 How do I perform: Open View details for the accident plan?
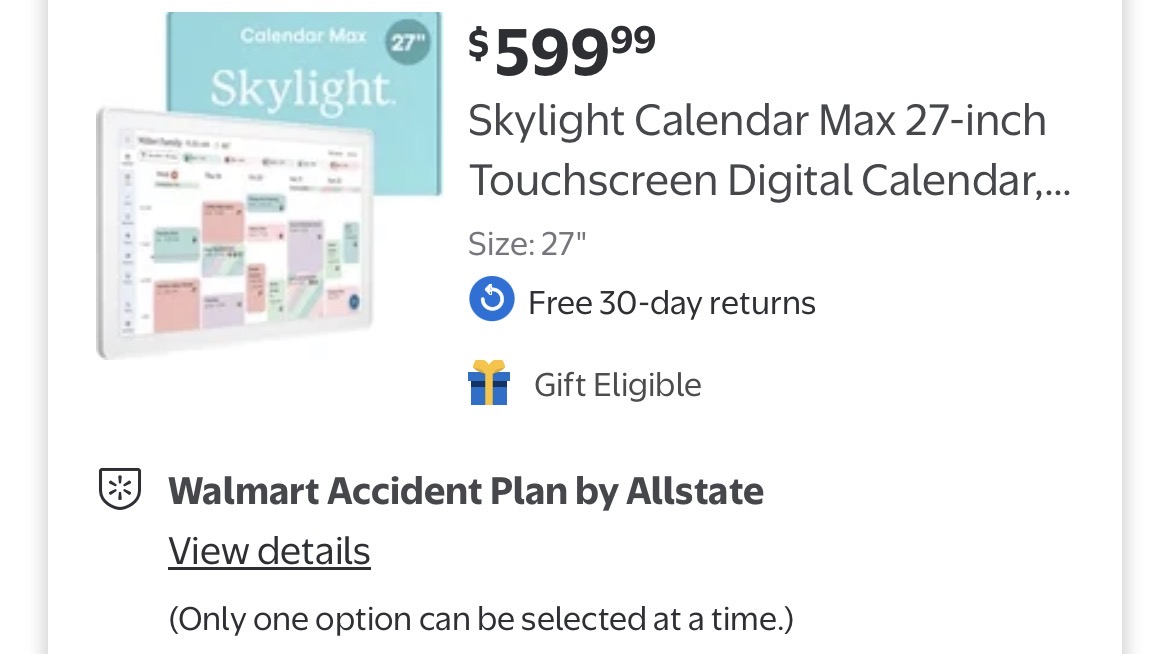click(x=269, y=551)
